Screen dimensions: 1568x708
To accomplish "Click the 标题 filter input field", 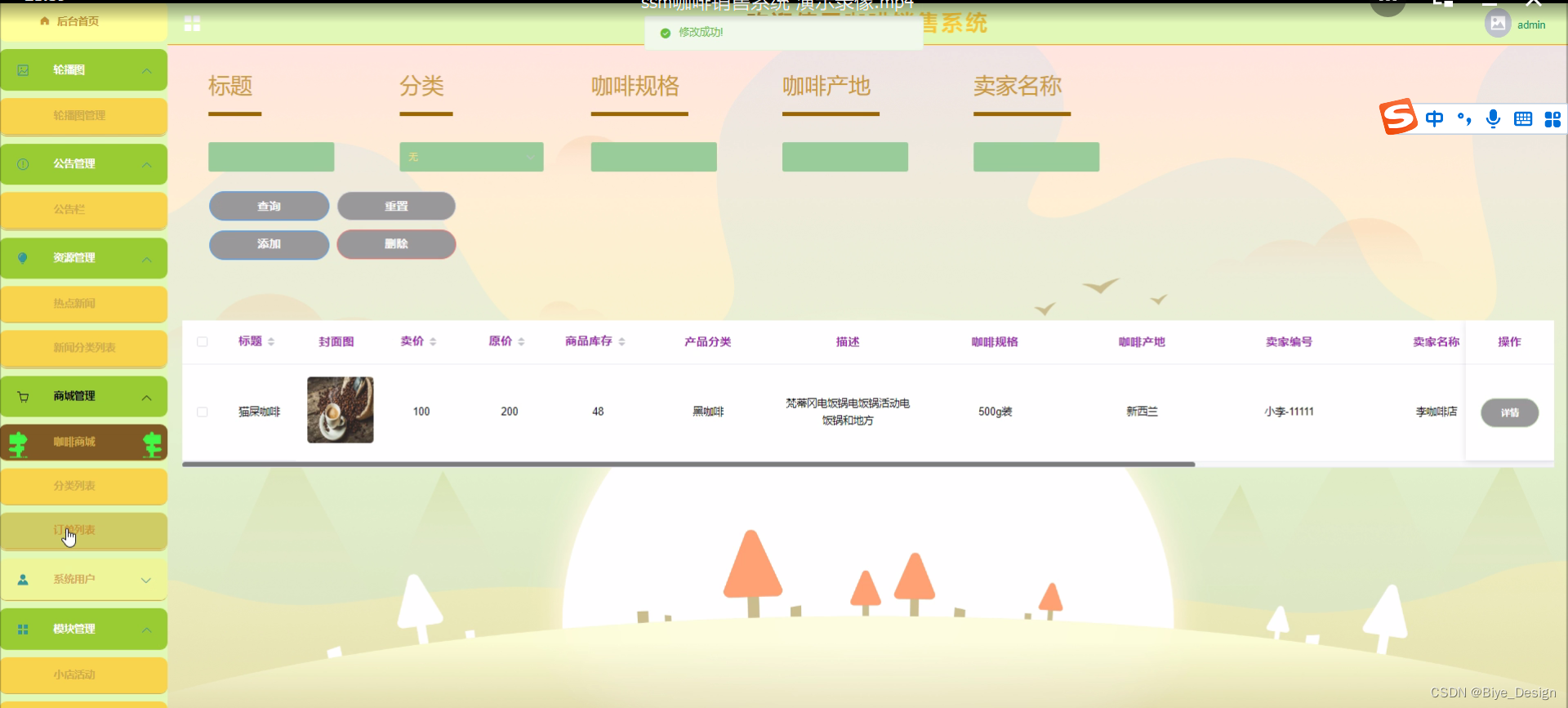I will (x=271, y=157).
